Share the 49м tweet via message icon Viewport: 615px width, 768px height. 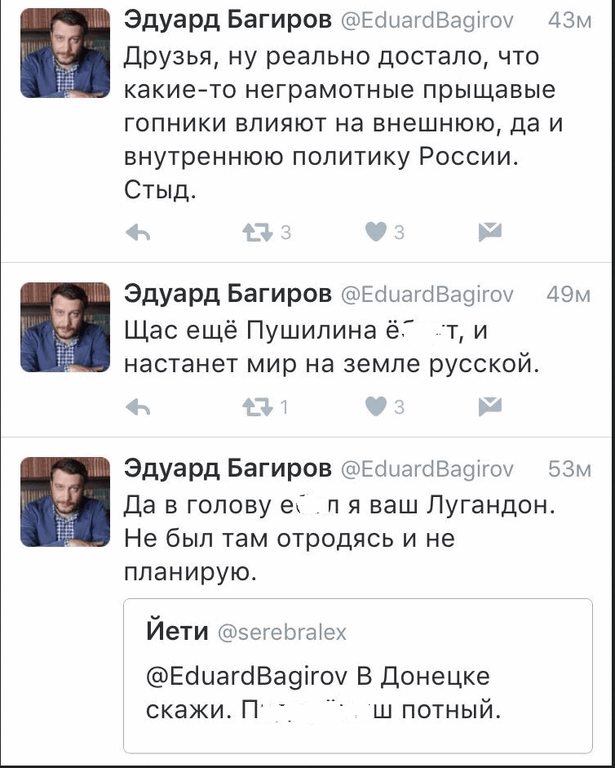click(490, 406)
